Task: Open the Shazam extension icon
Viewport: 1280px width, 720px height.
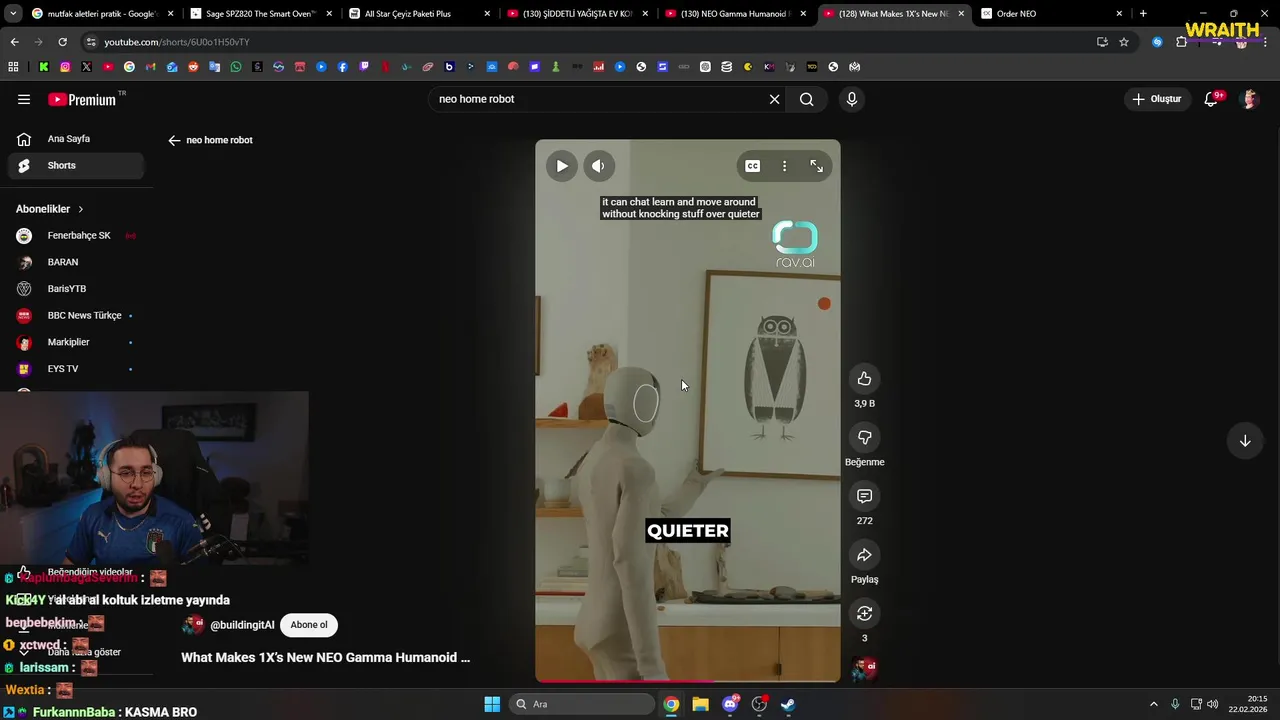Action: pos(1157,42)
